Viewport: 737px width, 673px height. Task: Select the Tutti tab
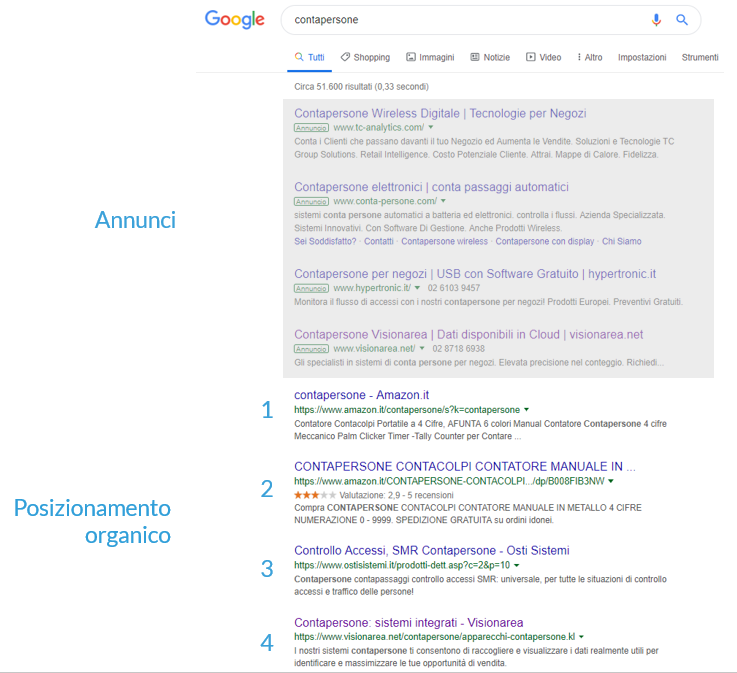[309, 57]
